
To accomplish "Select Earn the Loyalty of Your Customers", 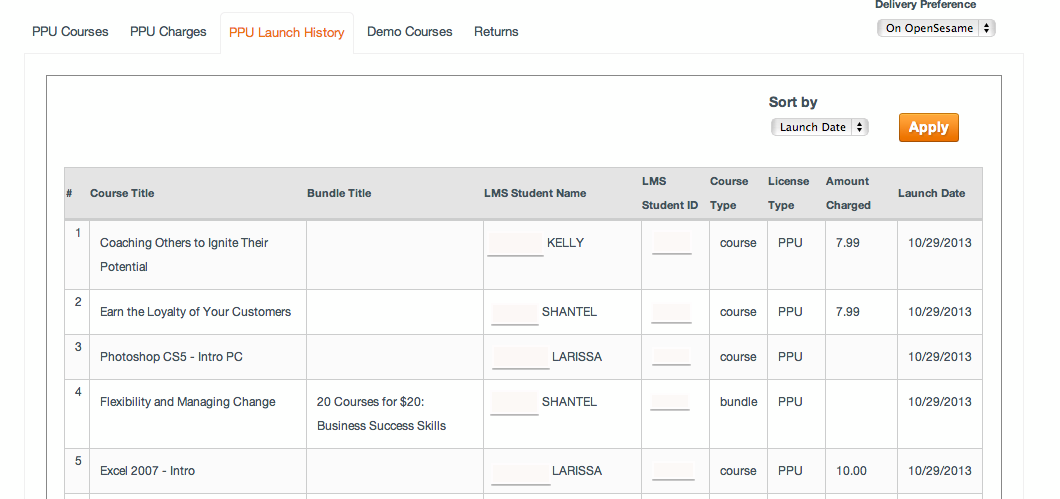I will (x=195, y=312).
